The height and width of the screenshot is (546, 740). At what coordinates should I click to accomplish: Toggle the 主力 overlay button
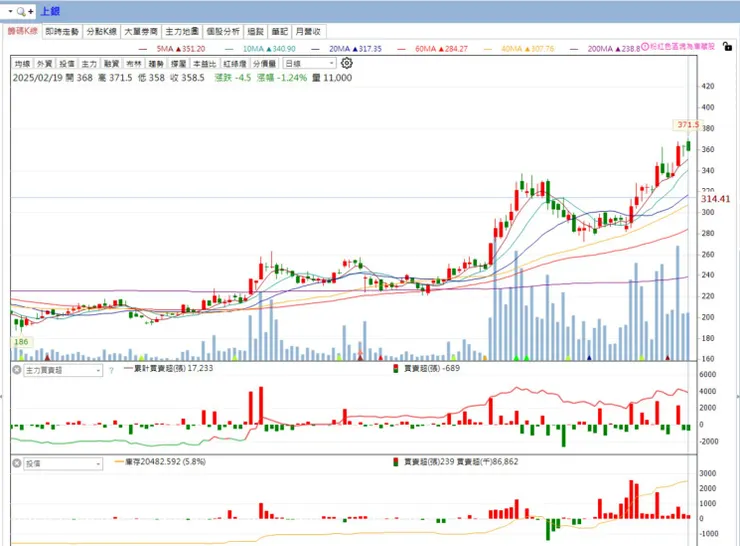tap(89, 64)
